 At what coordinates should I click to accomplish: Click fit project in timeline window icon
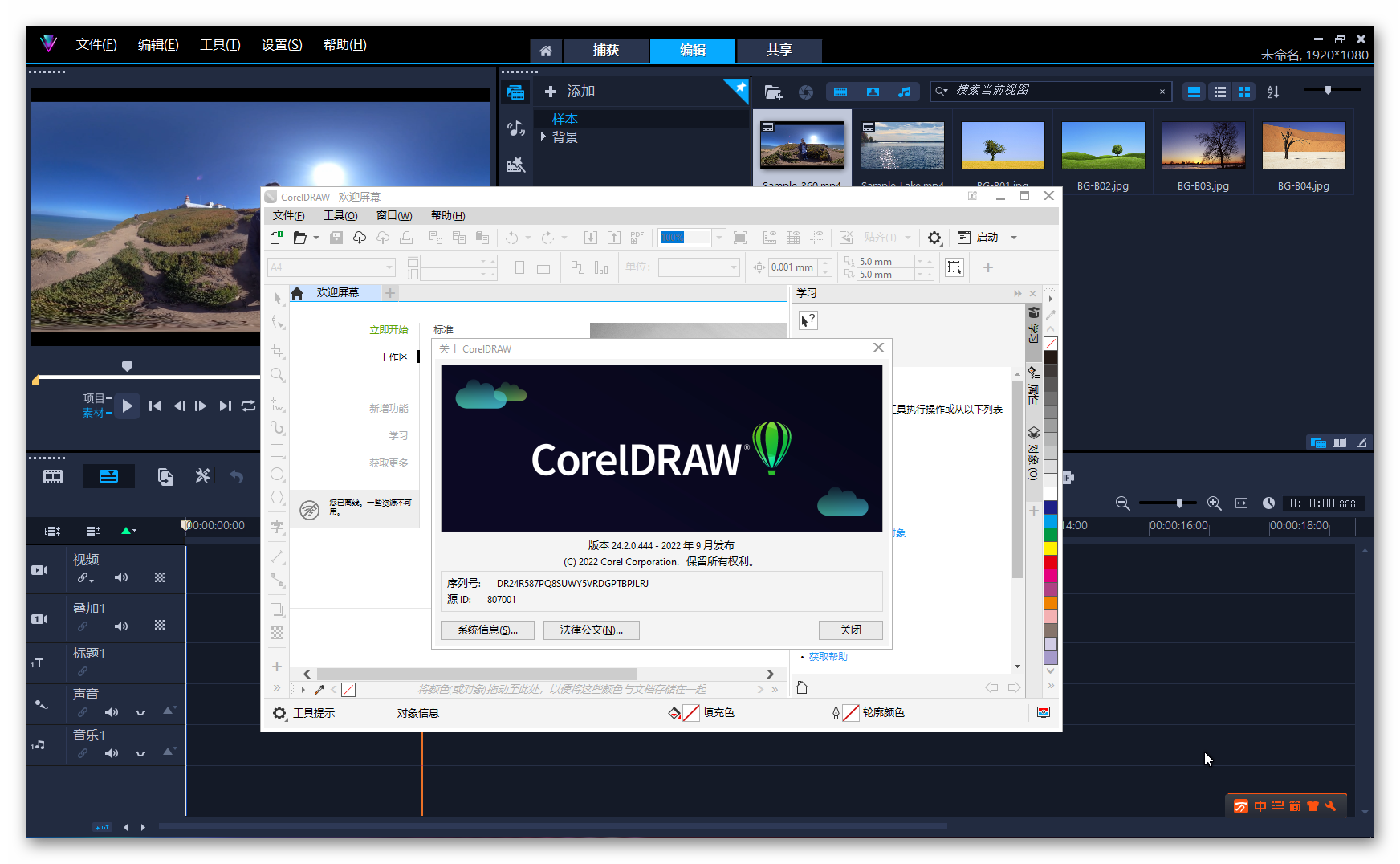(x=1241, y=503)
